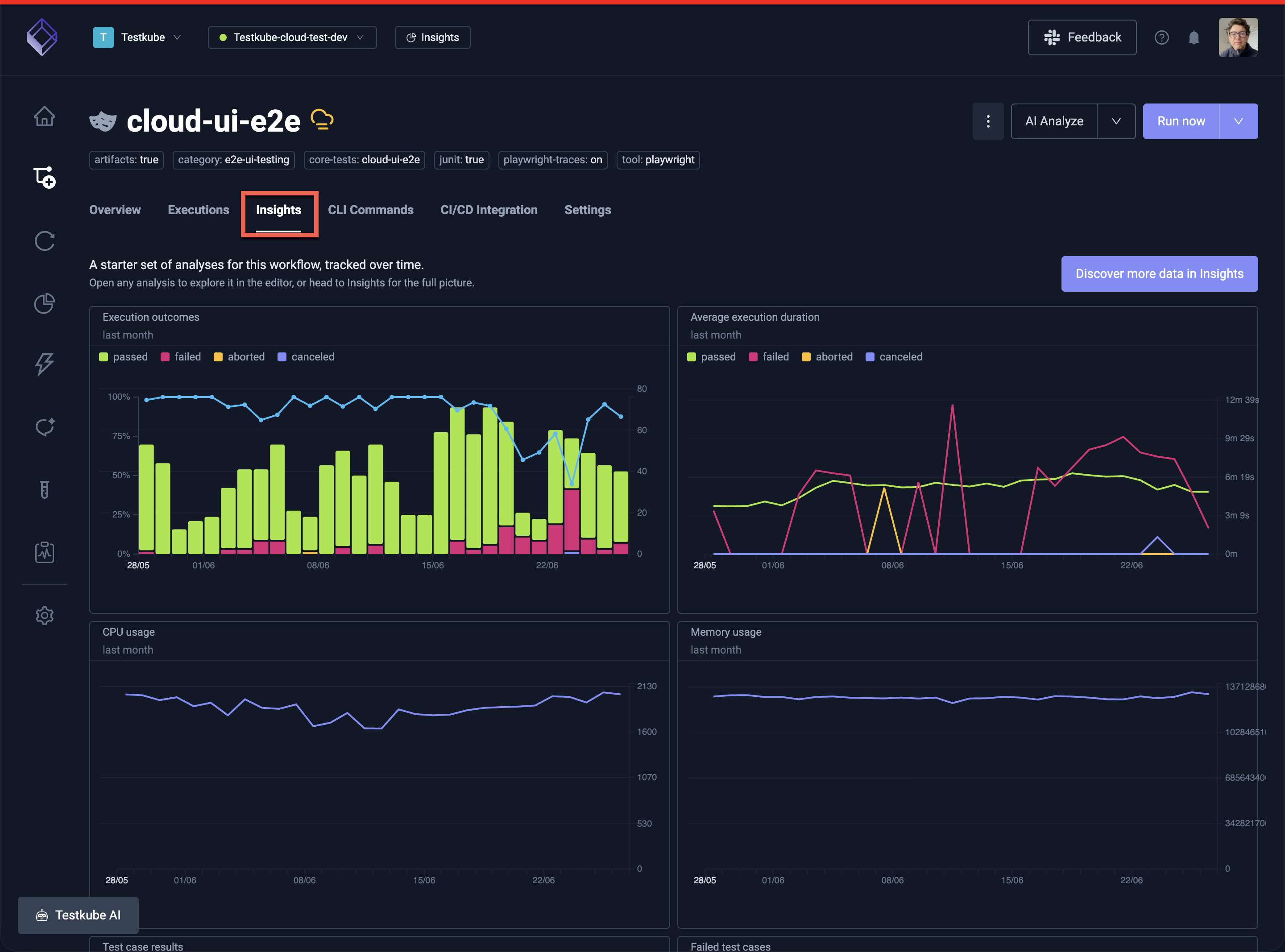1285x952 pixels.
Task: Open the Test Workflows sidebar icon
Action: tap(44, 178)
